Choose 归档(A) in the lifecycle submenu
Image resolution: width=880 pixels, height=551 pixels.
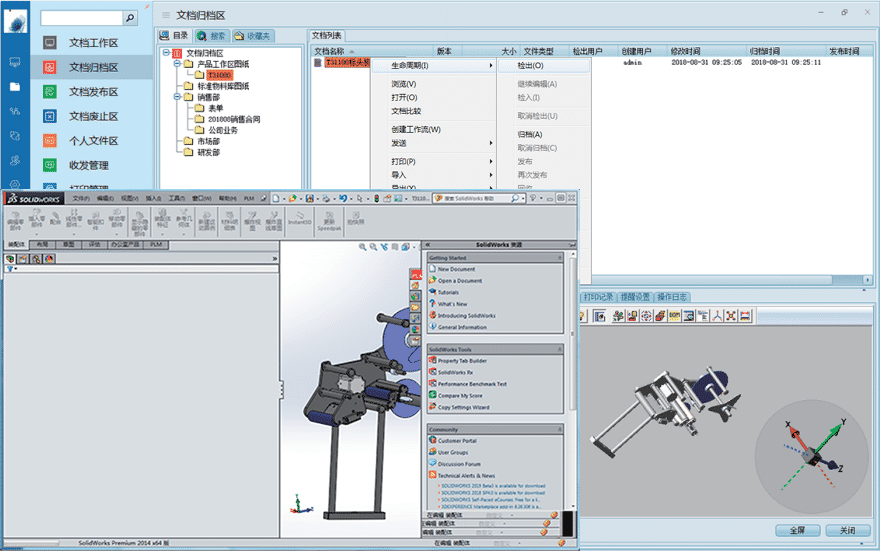point(530,135)
